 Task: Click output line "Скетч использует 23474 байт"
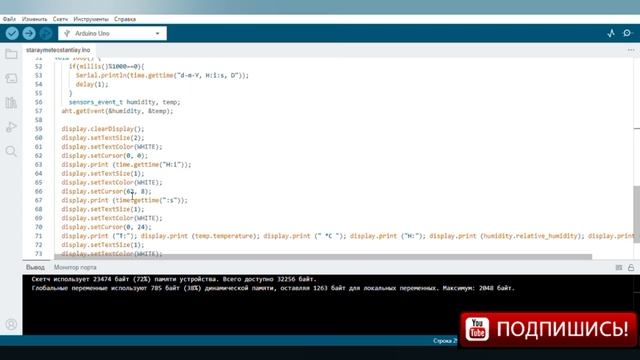coord(174,279)
